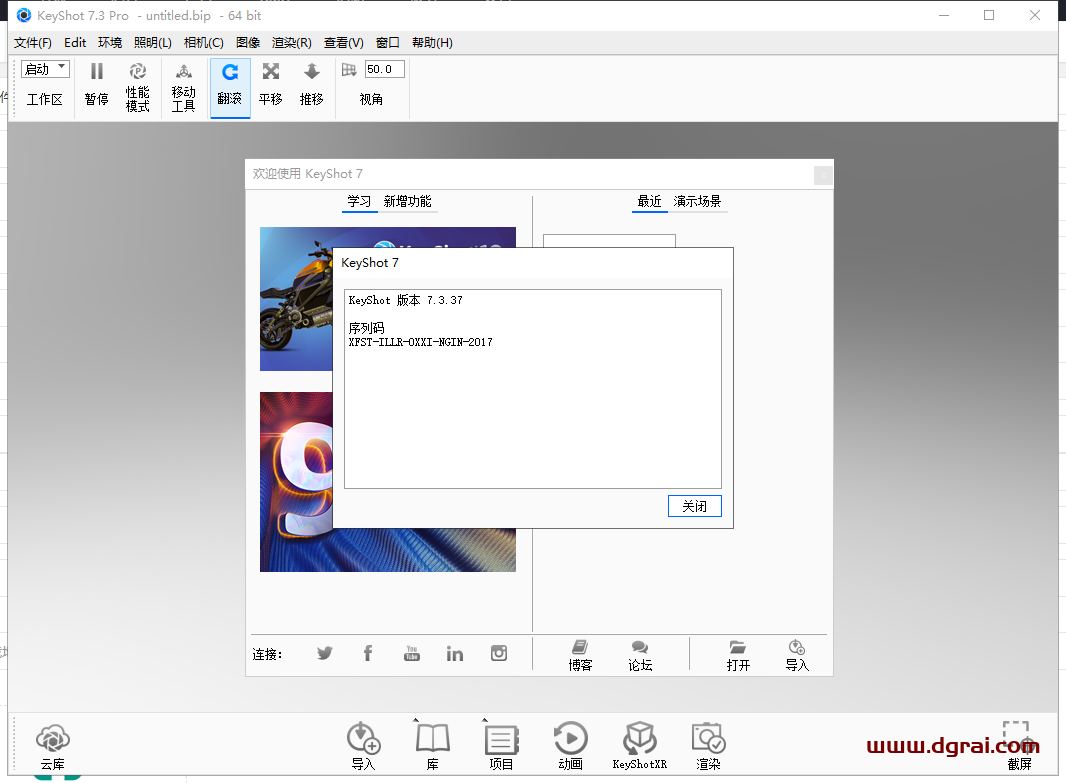
Task: Open the 文件(F) menu
Action: (x=33, y=43)
